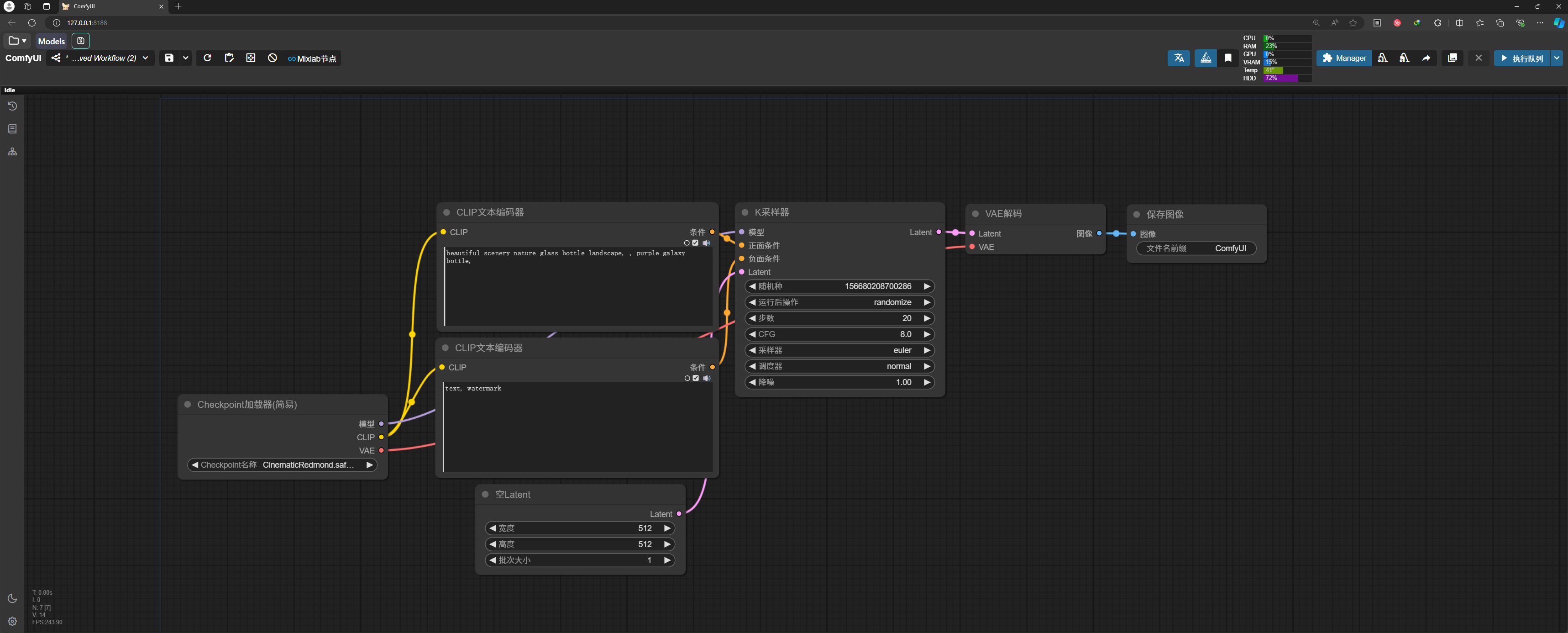This screenshot has height=633, width=1568.
Task: Open the queue history sidebar icon
Action: (12, 106)
